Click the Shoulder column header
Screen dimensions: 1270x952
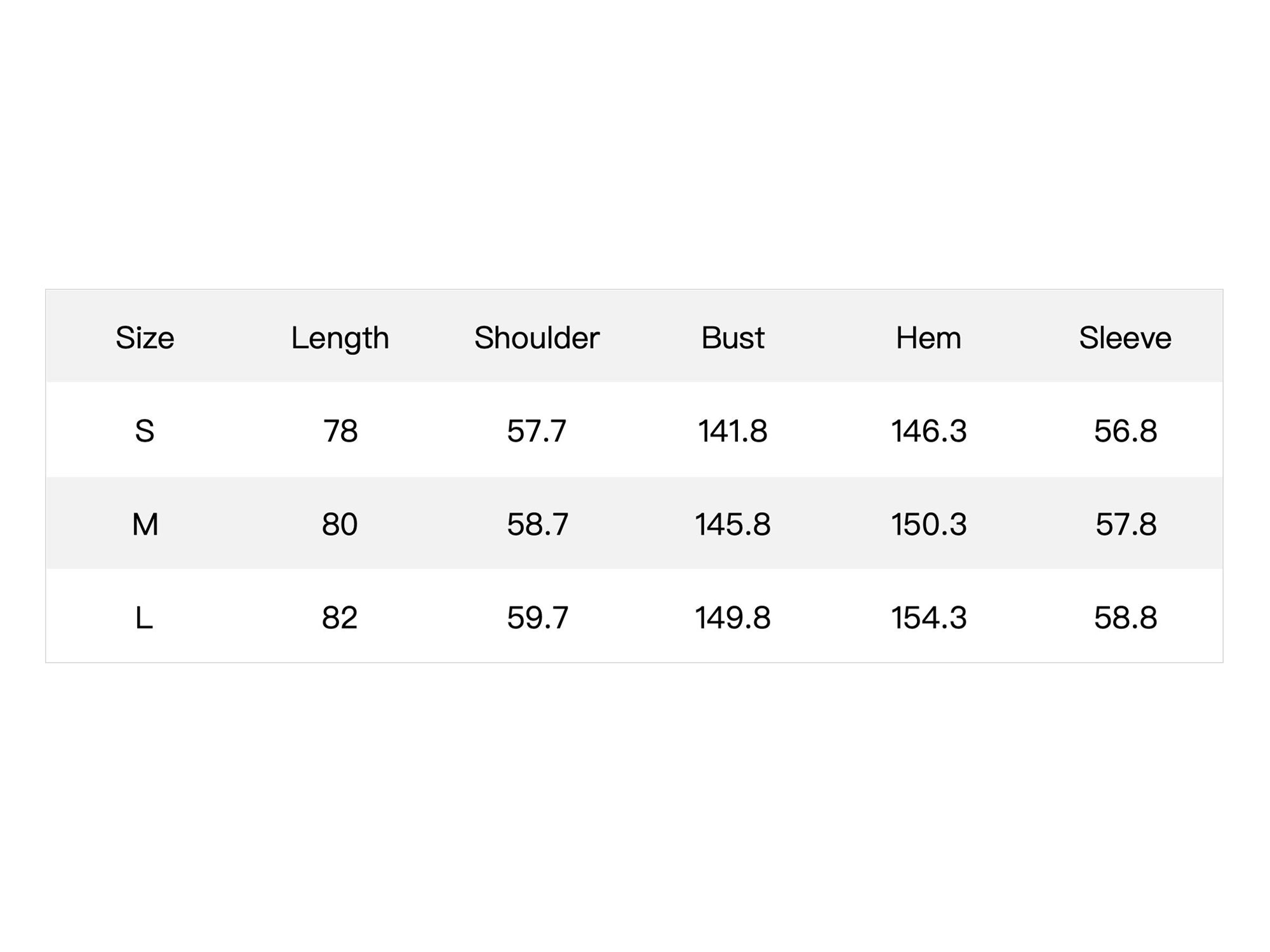pyautogui.click(x=537, y=338)
